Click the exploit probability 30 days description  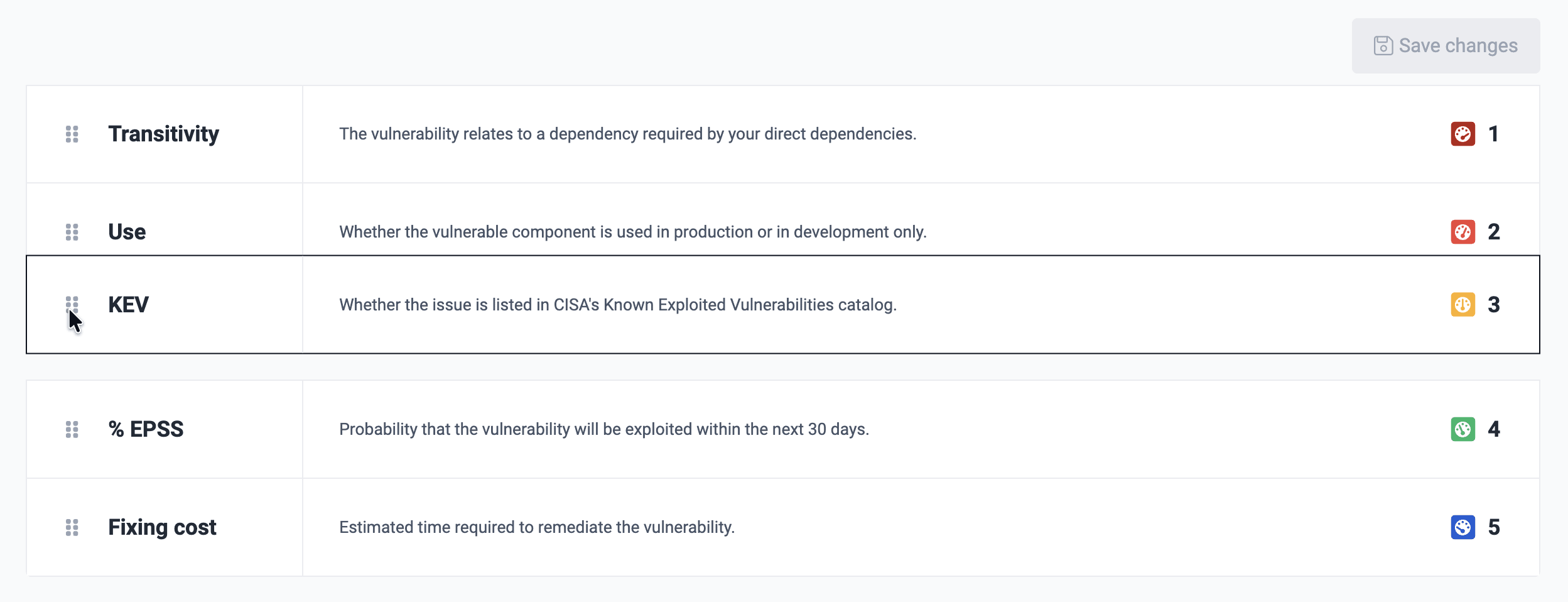point(604,429)
